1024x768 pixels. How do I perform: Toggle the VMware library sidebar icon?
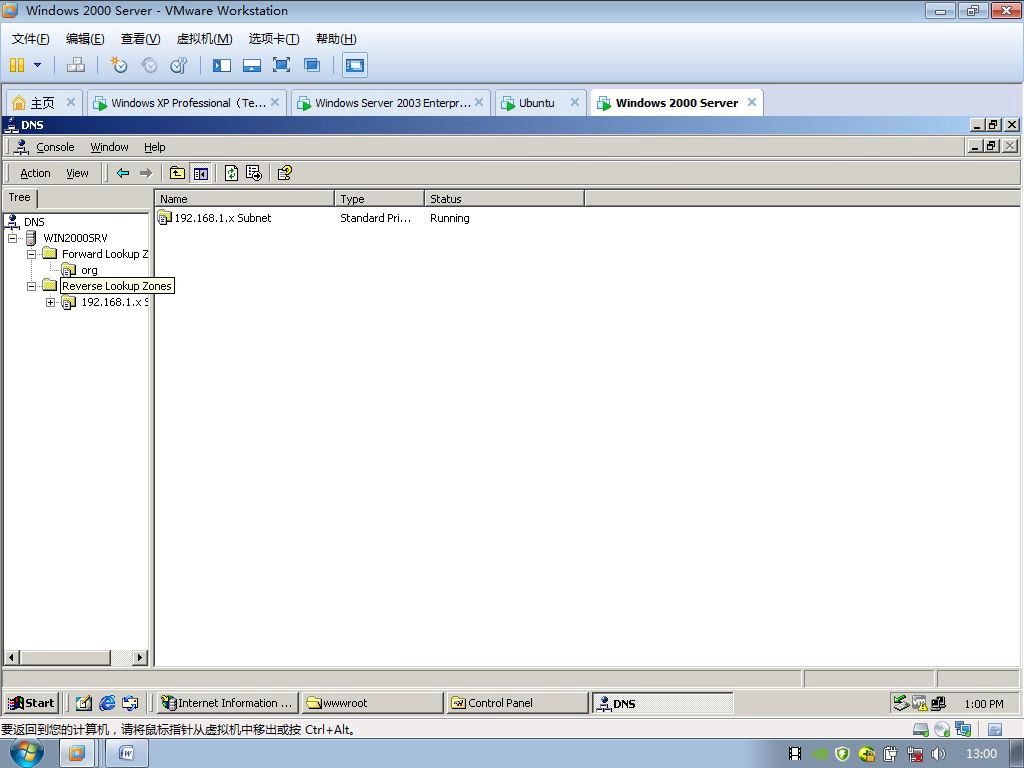222,65
